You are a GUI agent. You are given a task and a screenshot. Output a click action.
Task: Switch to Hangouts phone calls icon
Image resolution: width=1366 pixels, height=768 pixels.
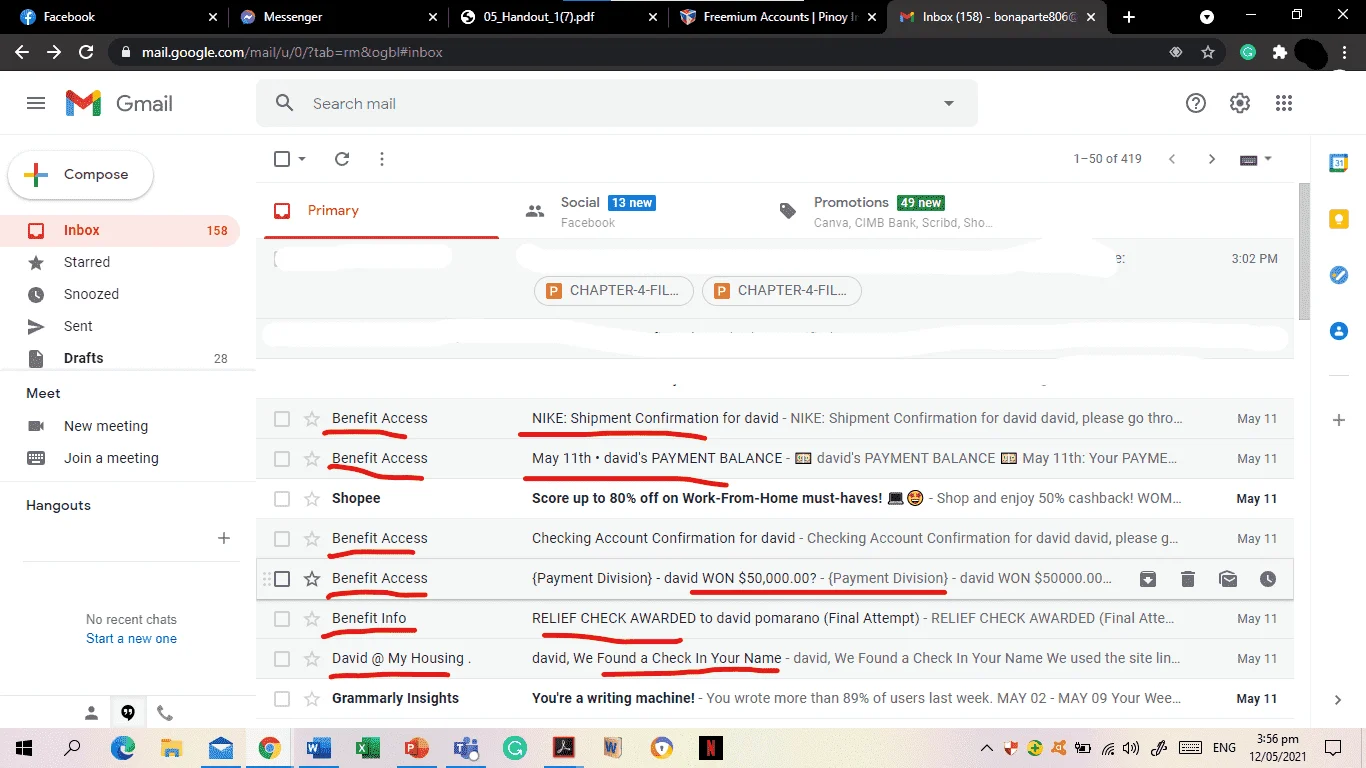click(165, 713)
